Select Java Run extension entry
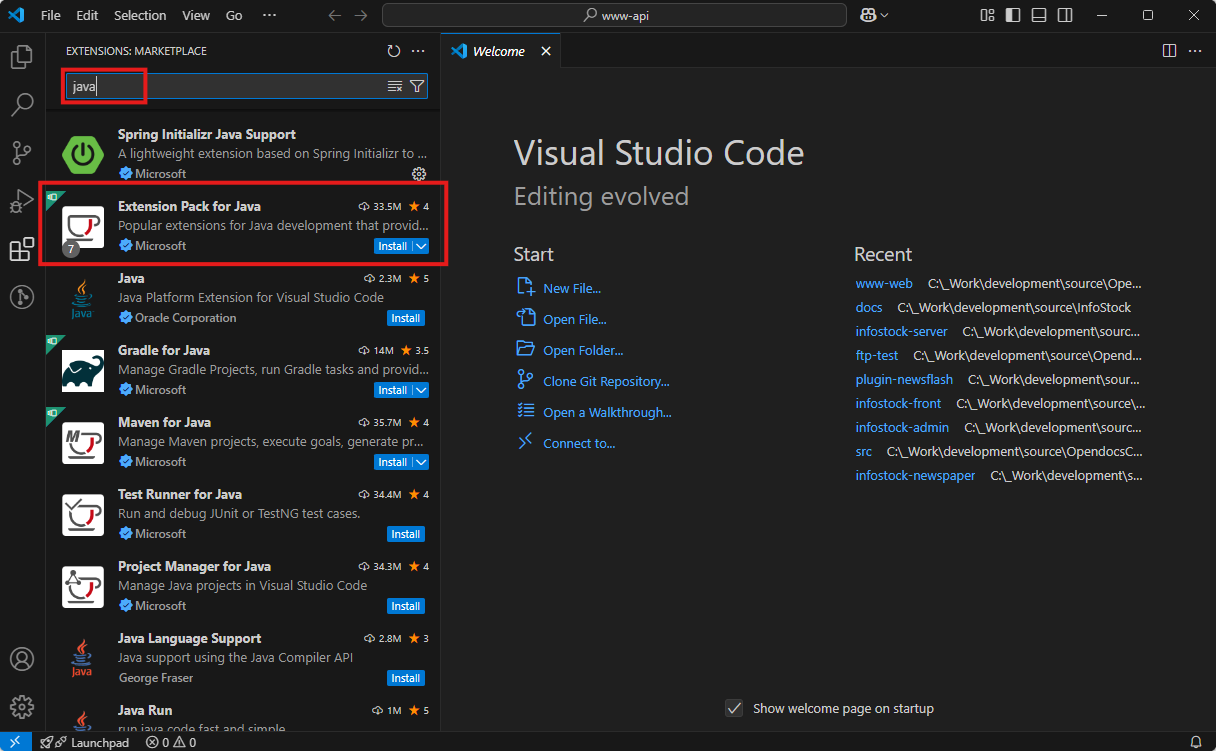This screenshot has width=1216, height=751. (242, 718)
